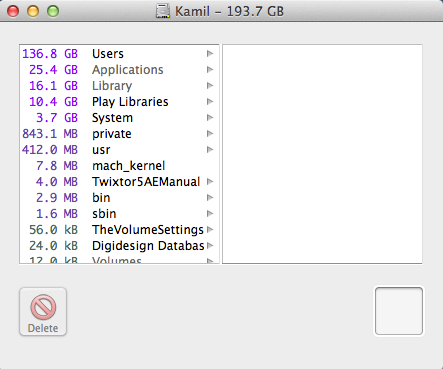Click the disk icon in title bar
Screen dimensions: 443x369
tap(163, 11)
